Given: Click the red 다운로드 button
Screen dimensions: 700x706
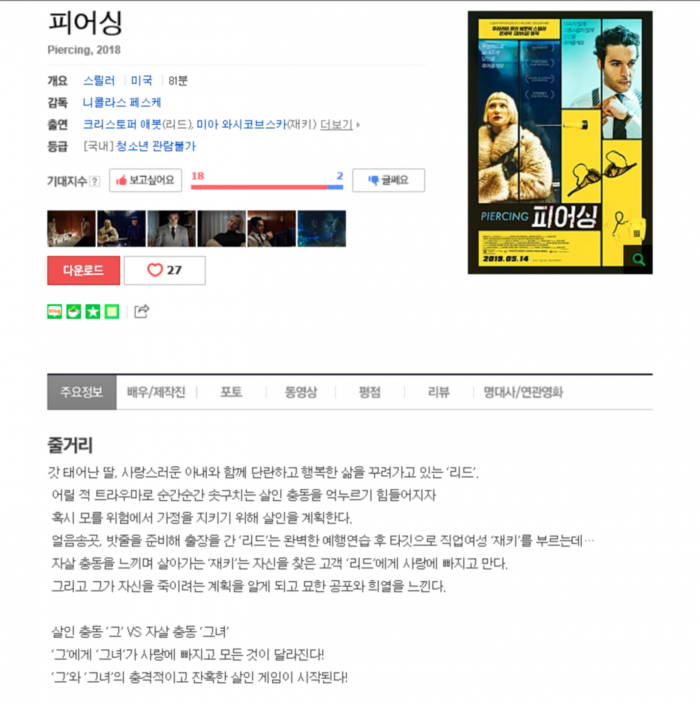Looking at the screenshot, I should pos(84,271).
